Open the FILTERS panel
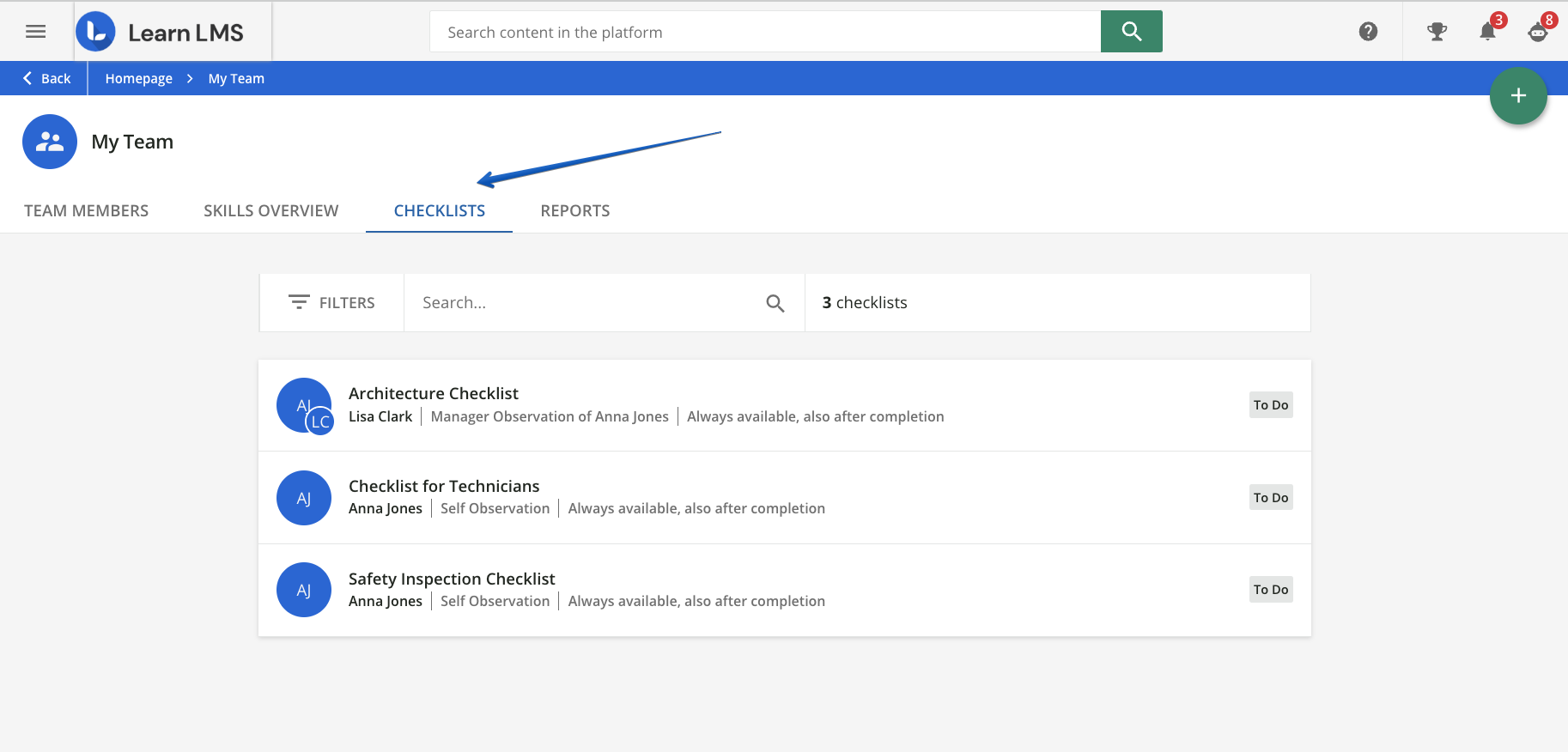The image size is (1568, 752). [x=331, y=302]
